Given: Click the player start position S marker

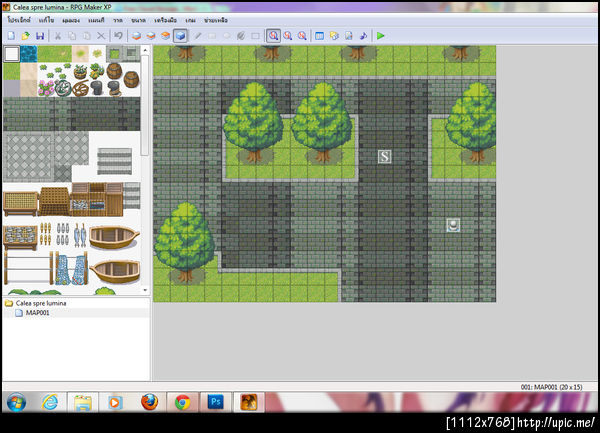Looking at the screenshot, I should [x=385, y=156].
